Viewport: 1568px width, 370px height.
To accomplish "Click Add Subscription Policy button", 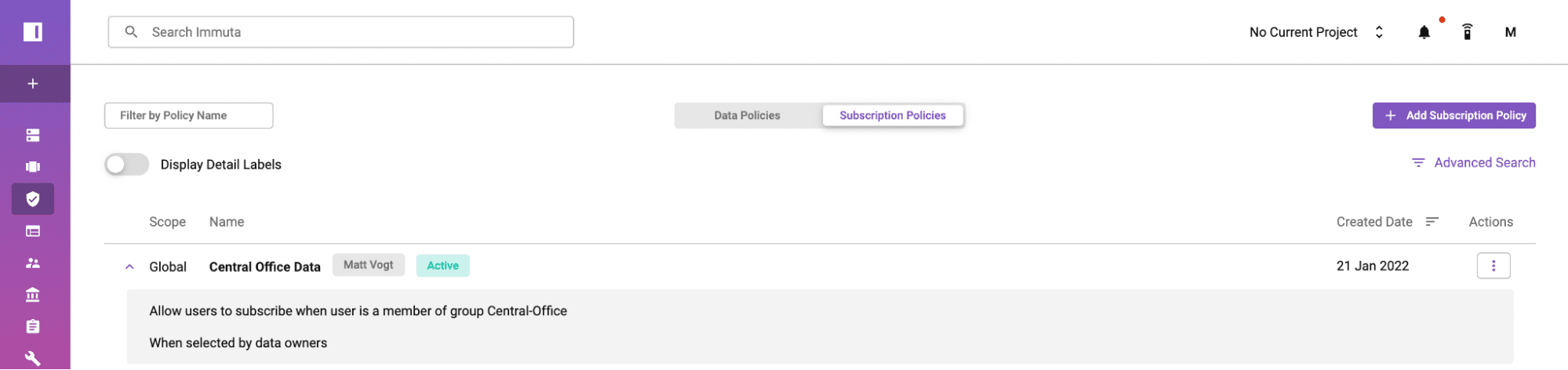I will click(1454, 115).
